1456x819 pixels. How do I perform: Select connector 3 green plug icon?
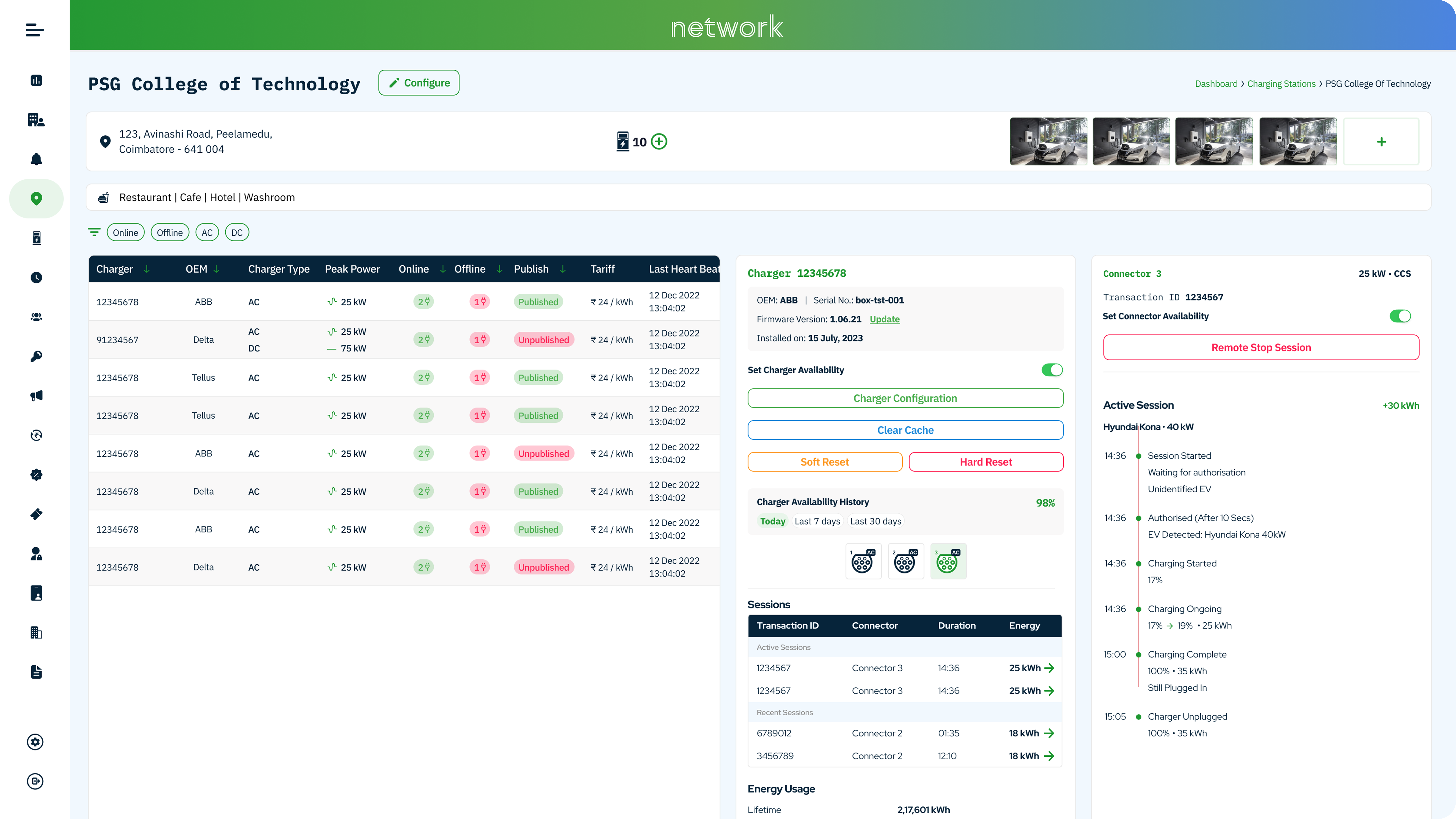tap(948, 561)
